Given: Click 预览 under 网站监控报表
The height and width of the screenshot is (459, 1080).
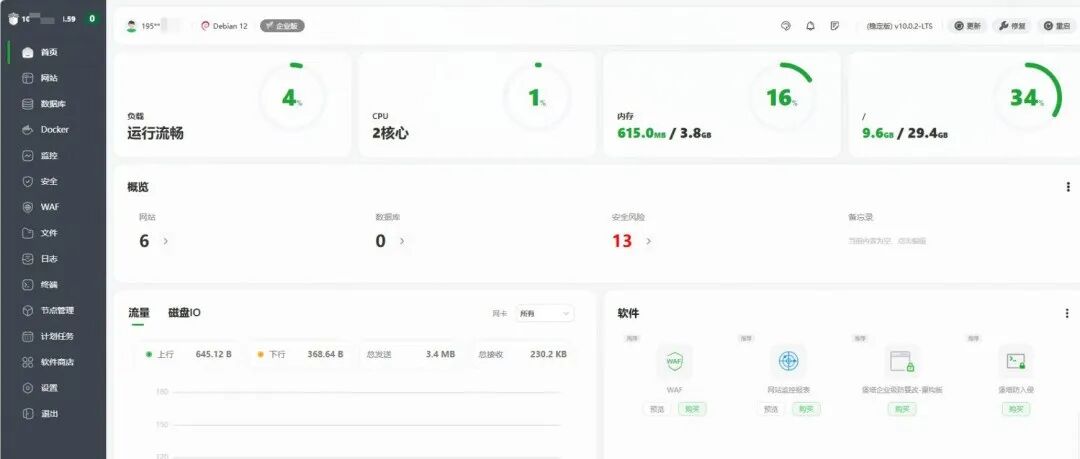Looking at the screenshot, I should [771, 409].
